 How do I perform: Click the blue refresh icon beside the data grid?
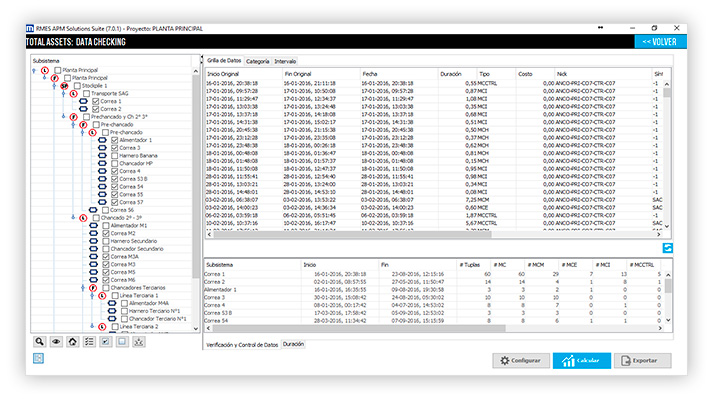pyautogui.click(x=668, y=248)
